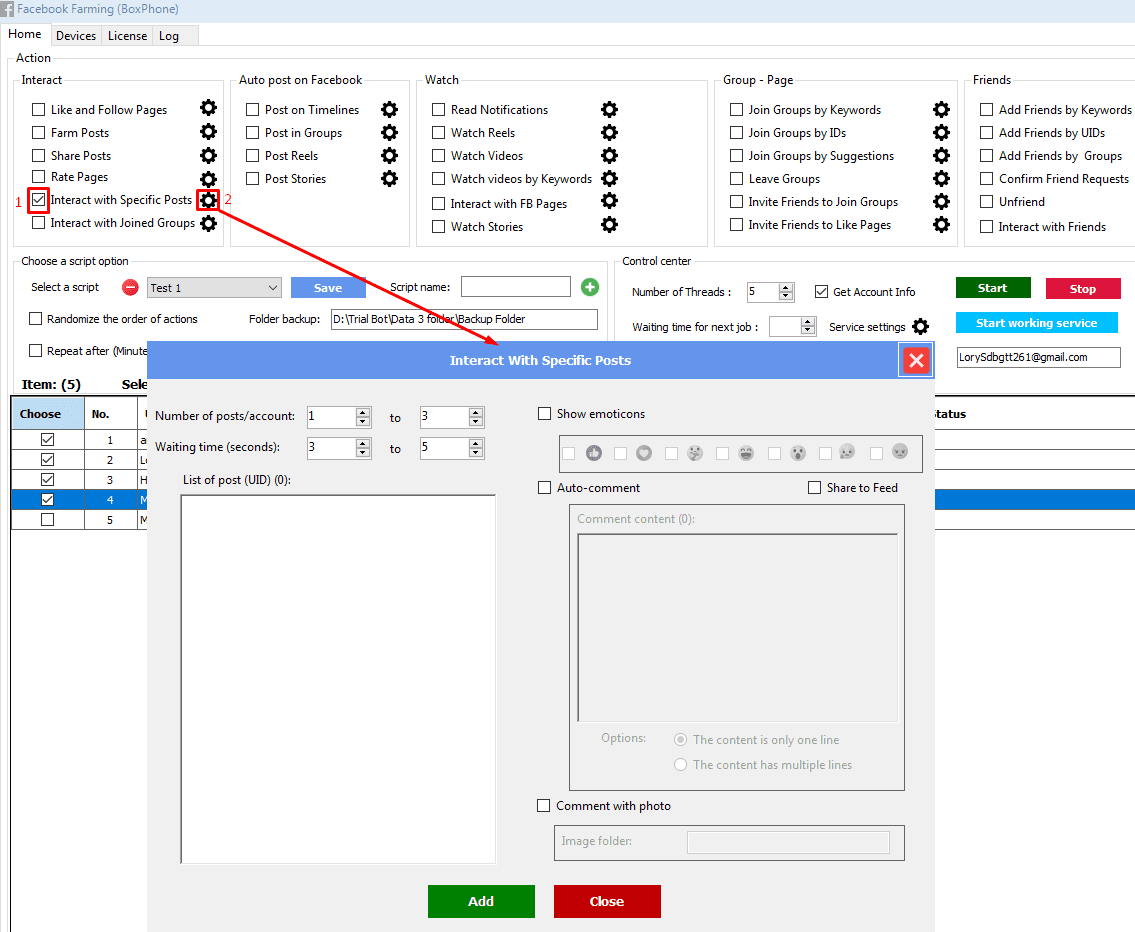Click the Save script button
The image size is (1135, 932).
(328, 287)
